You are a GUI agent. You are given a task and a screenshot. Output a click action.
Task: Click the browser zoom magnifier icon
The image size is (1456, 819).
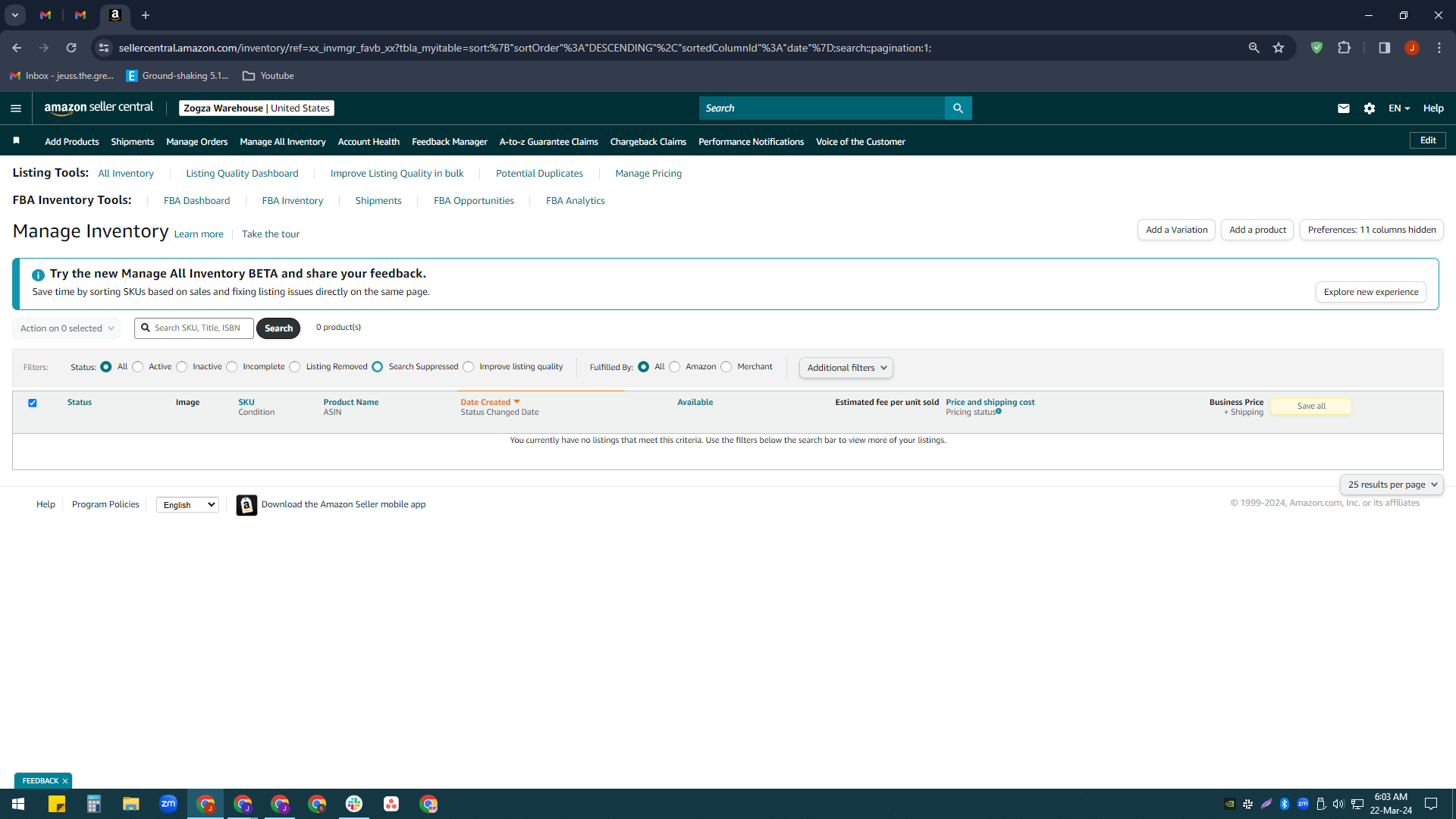pos(1254,48)
